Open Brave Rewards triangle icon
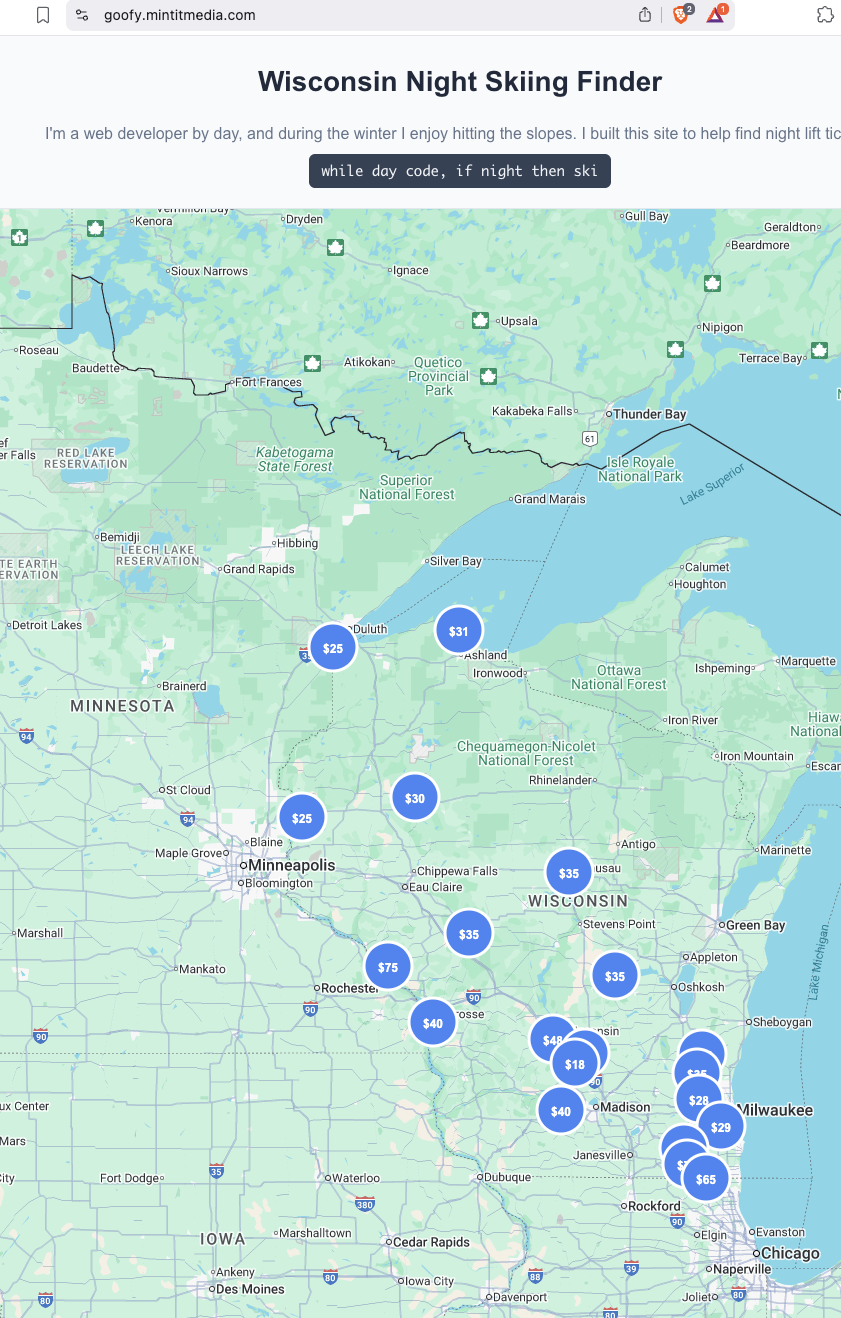 click(x=715, y=15)
